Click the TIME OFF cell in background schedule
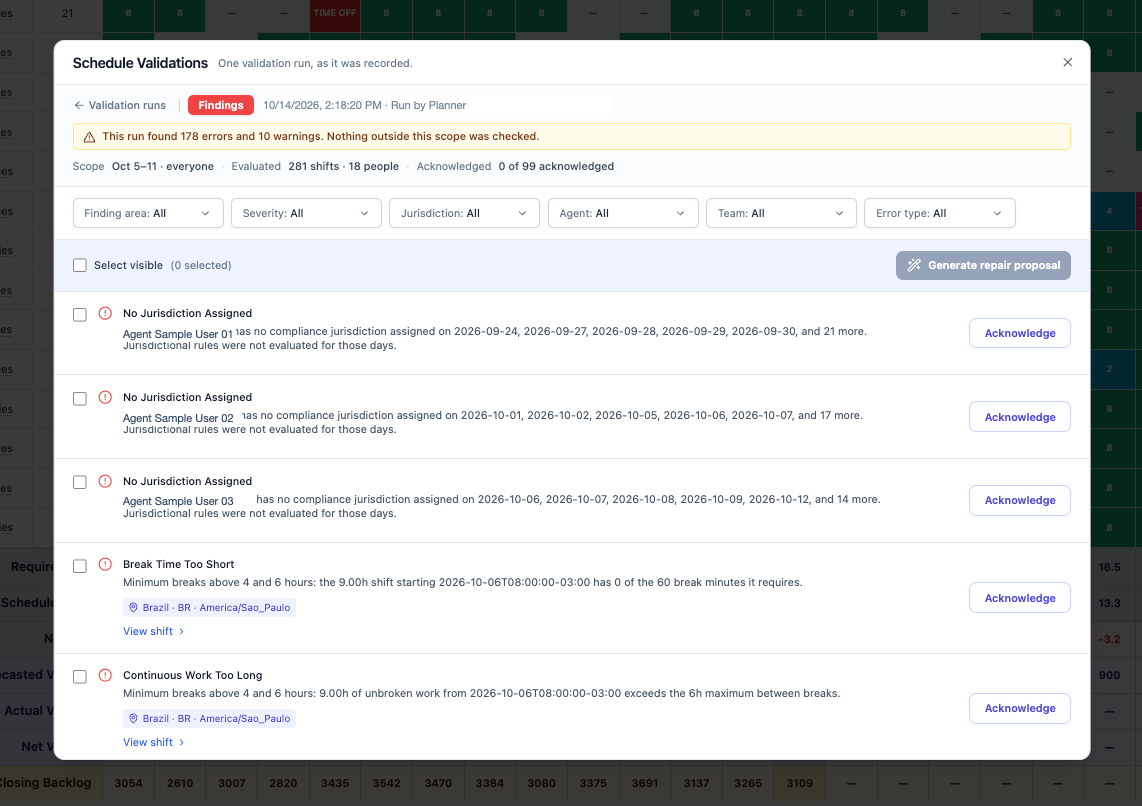 (335, 13)
